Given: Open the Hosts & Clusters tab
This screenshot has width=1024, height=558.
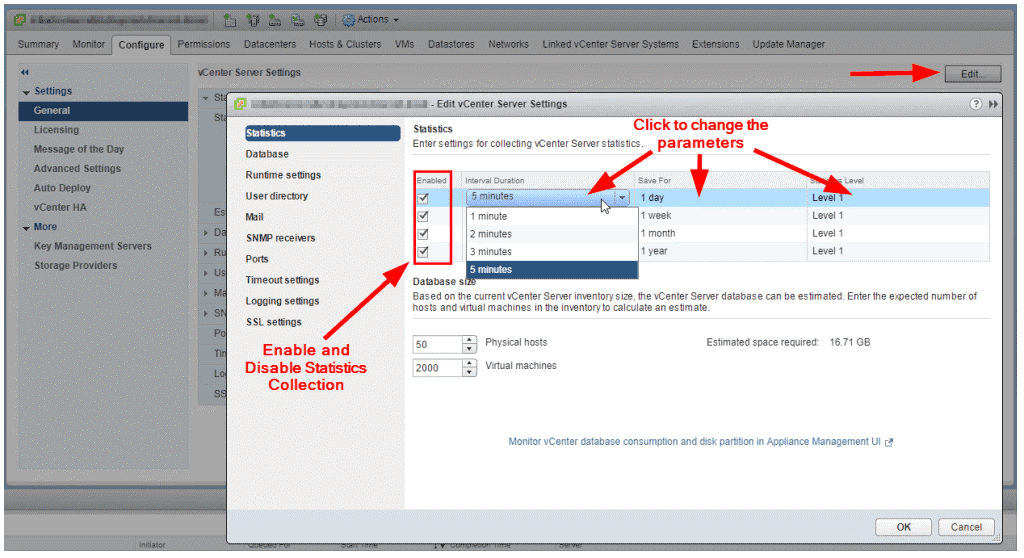Looking at the screenshot, I should [345, 44].
